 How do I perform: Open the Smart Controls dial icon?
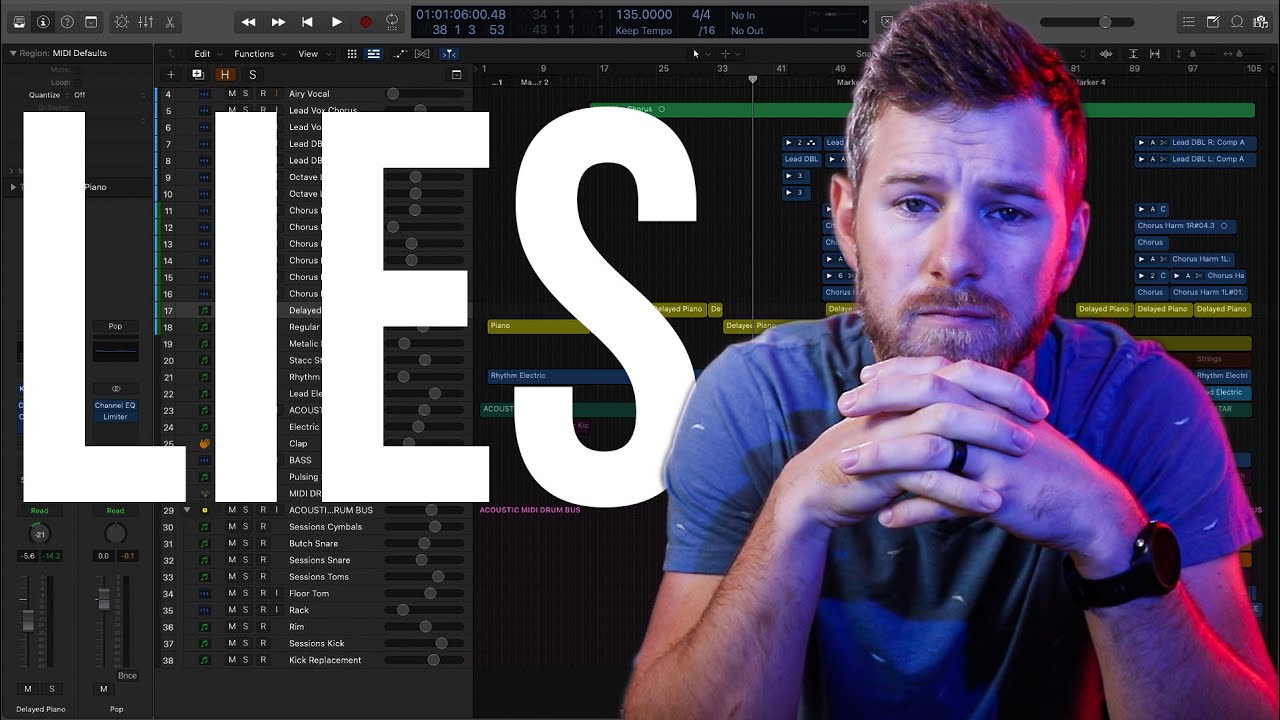pos(121,21)
